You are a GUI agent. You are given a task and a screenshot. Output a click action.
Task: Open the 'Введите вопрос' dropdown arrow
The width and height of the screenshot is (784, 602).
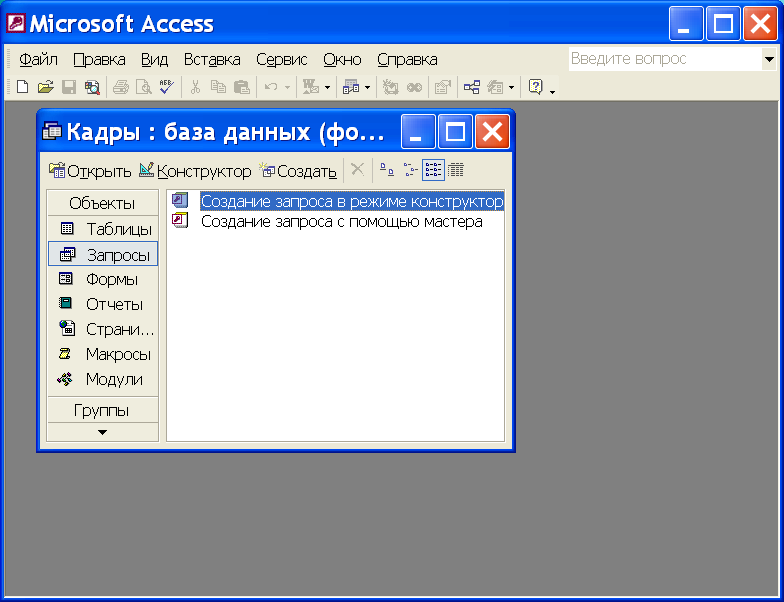tap(769, 60)
